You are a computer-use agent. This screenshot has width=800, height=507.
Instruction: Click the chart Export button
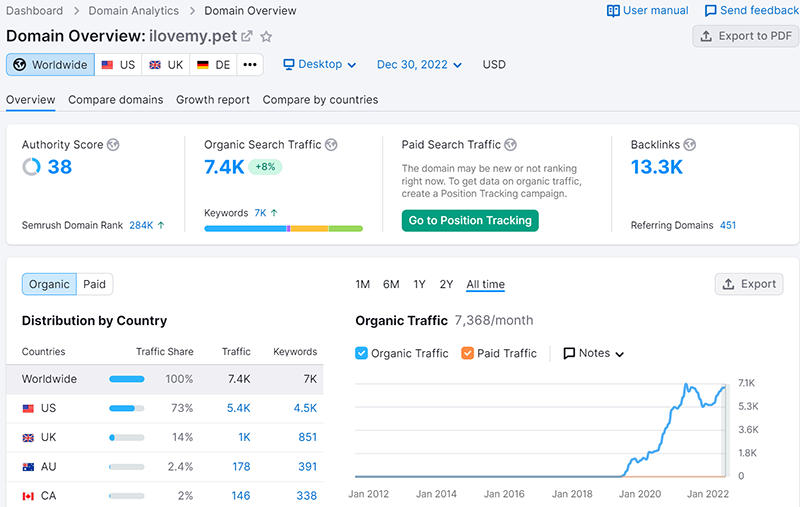(749, 284)
